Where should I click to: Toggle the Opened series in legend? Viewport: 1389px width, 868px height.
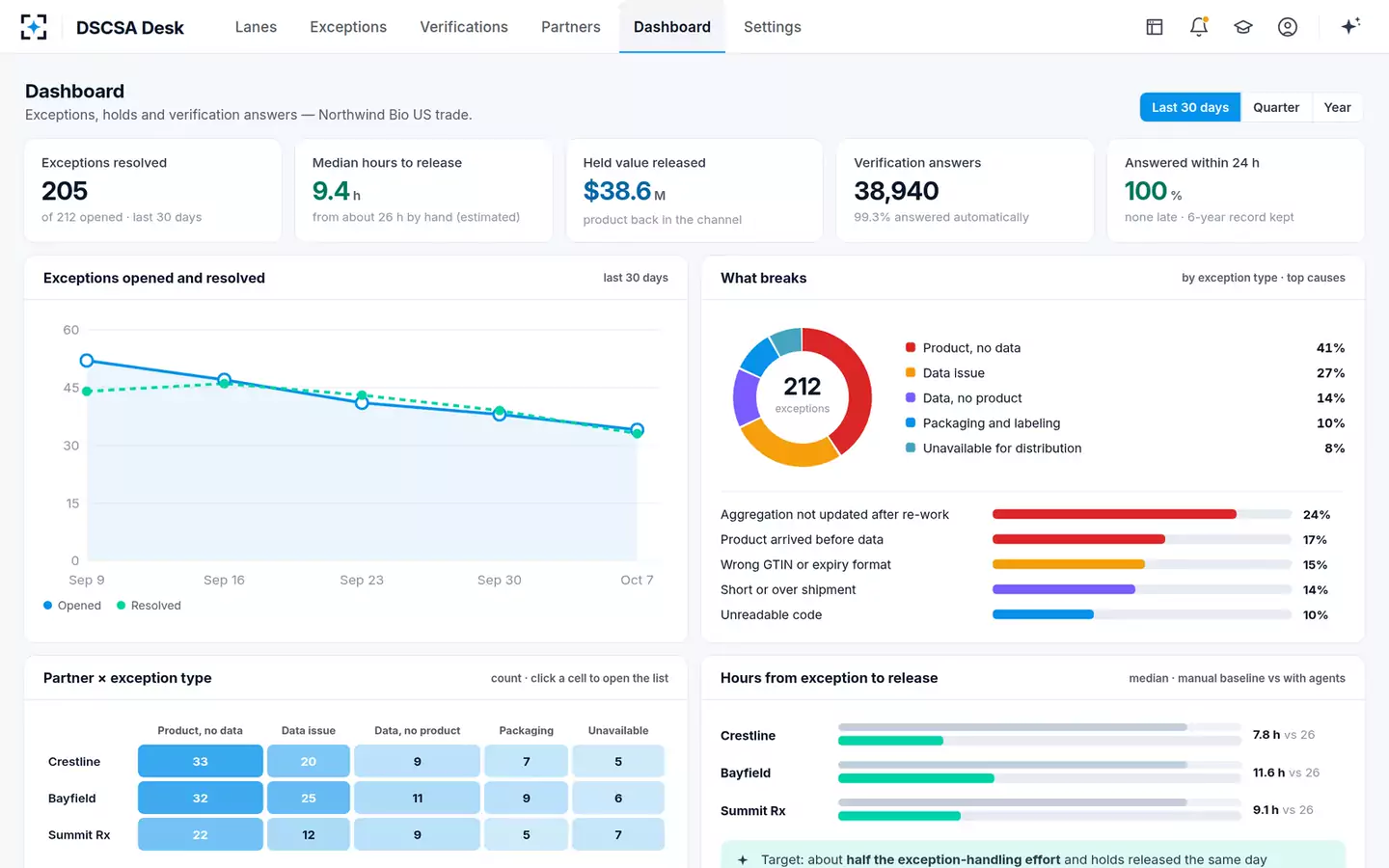[x=72, y=606]
